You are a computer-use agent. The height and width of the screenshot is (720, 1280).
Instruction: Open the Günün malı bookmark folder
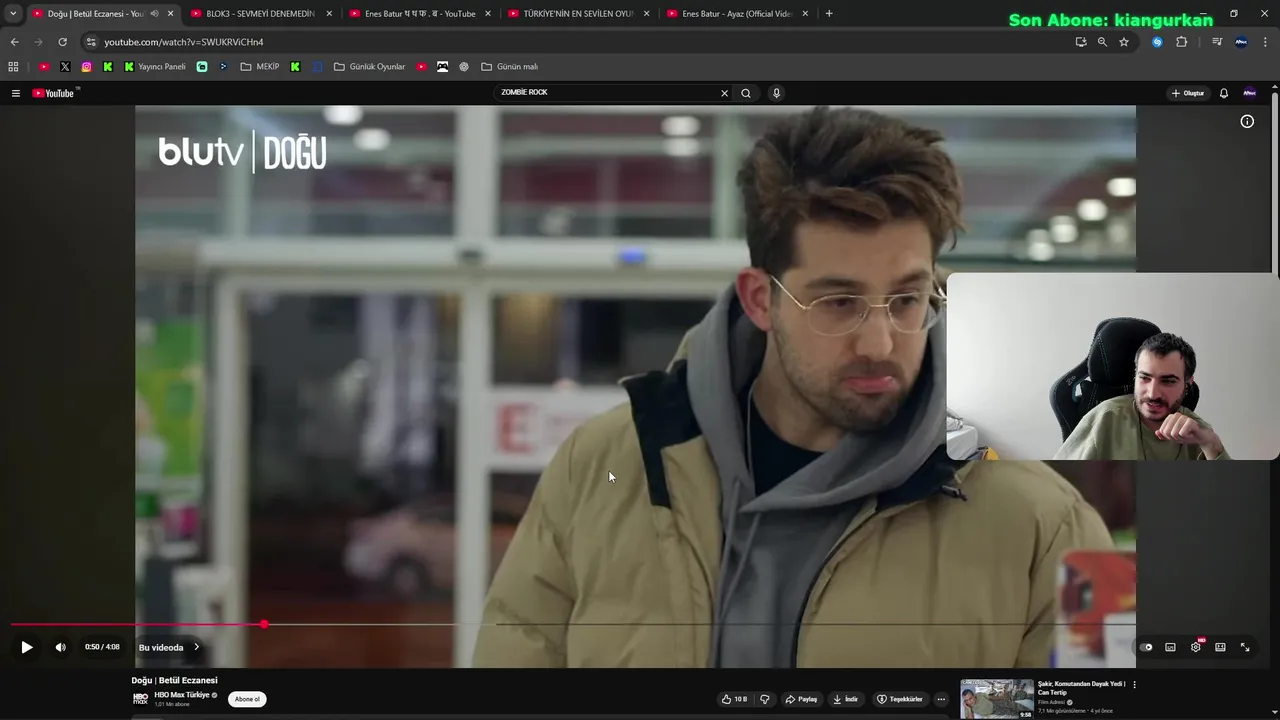[510, 67]
